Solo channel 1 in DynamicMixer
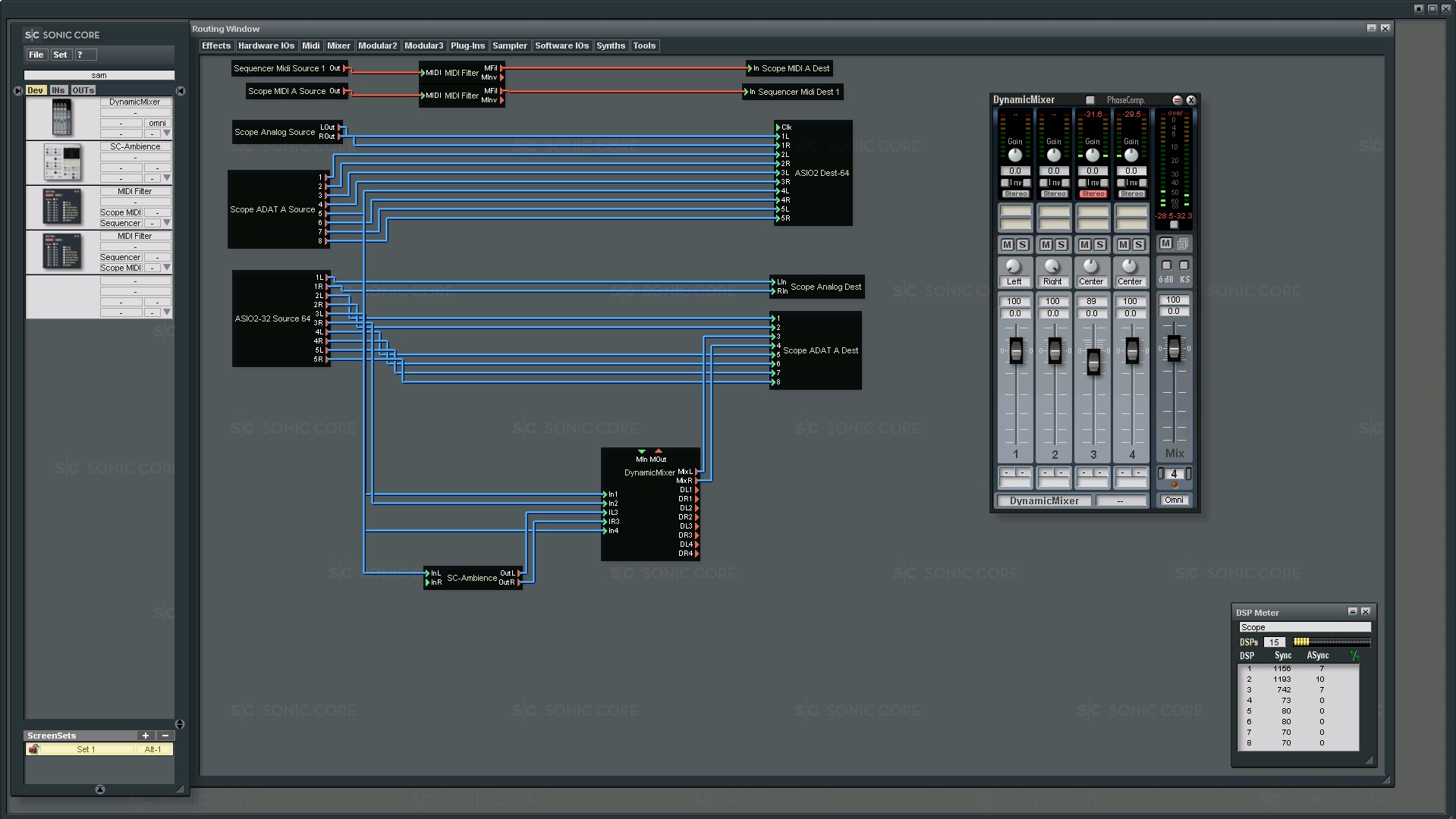Image resolution: width=1456 pixels, height=819 pixels. [x=1022, y=245]
